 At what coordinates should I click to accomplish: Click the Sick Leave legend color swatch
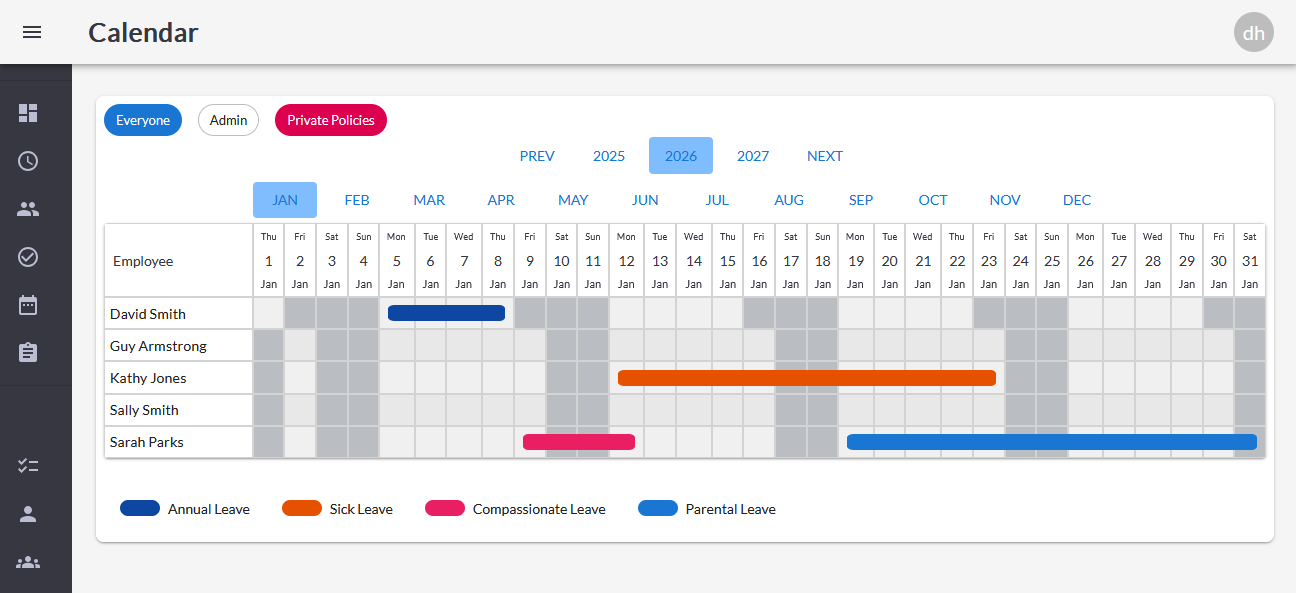[x=302, y=508]
